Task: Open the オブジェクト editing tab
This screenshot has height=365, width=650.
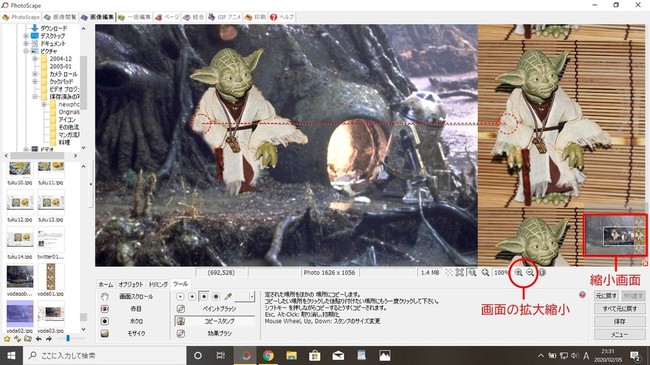Action: pyautogui.click(x=131, y=284)
